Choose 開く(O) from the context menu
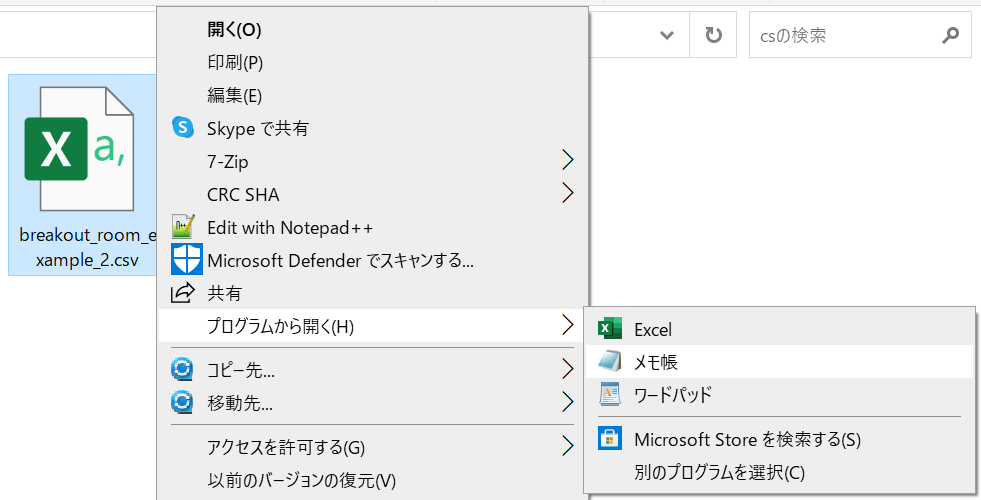 373,29
